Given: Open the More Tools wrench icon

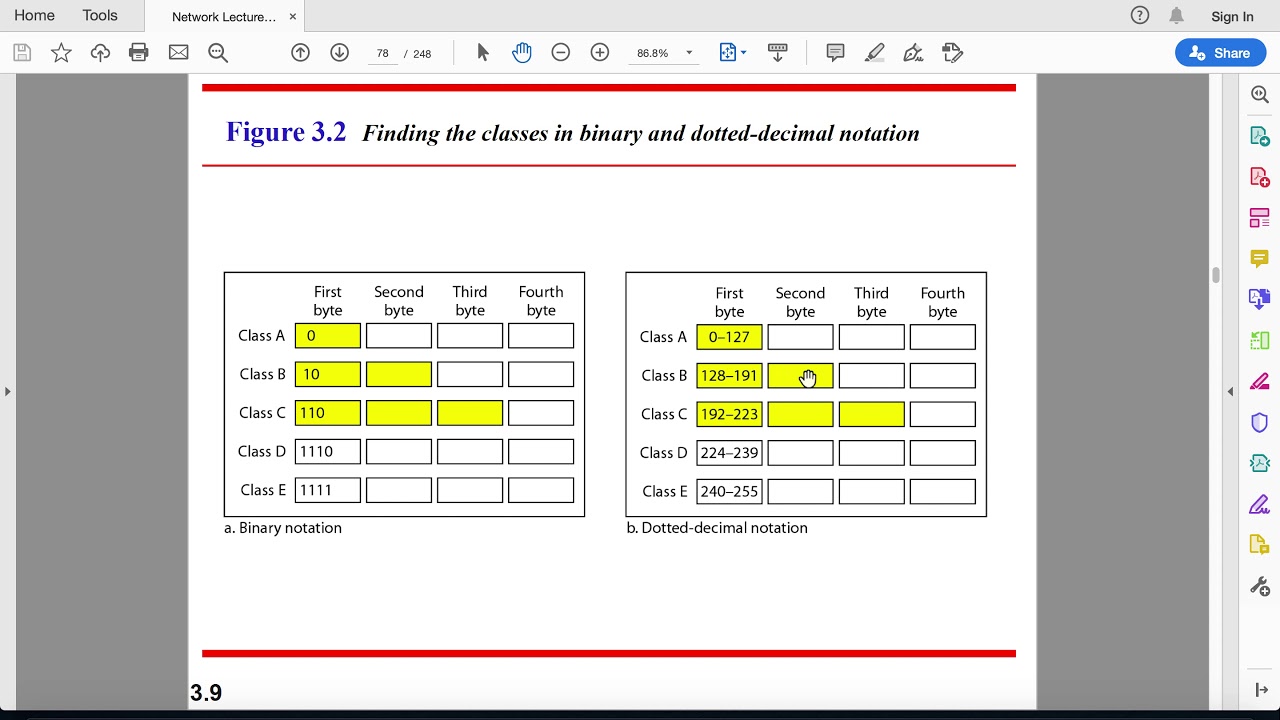Looking at the screenshot, I should click(1260, 587).
